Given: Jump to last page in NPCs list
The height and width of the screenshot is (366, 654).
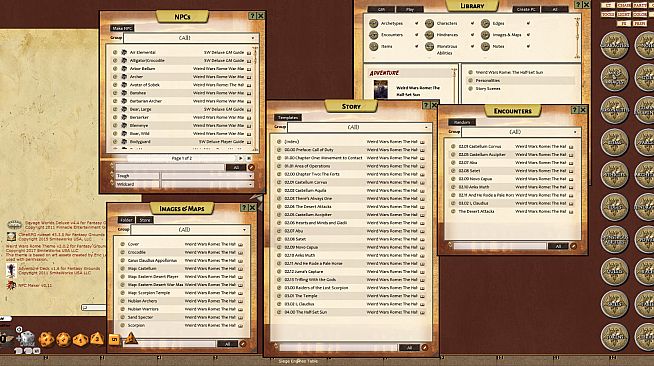Looking at the screenshot, I should [x=249, y=158].
